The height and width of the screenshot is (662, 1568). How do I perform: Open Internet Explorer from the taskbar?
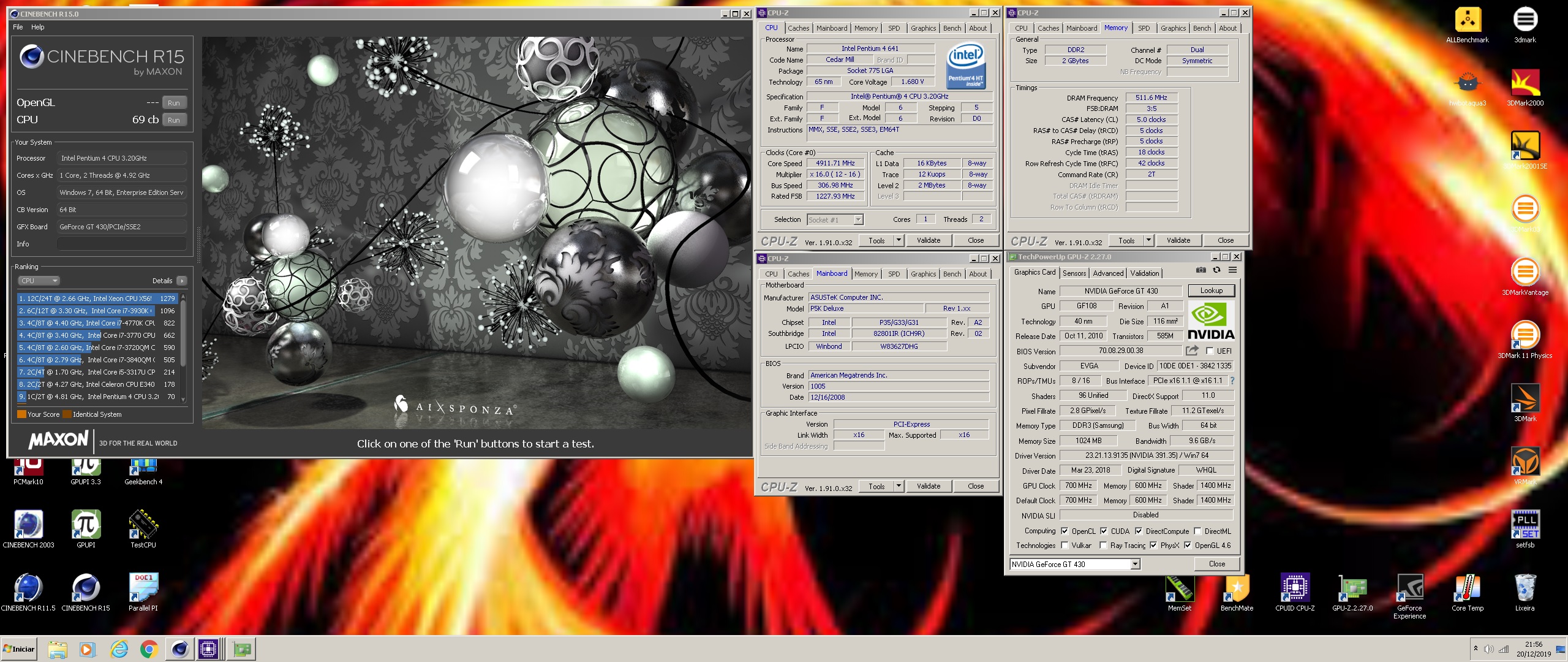tap(119, 649)
